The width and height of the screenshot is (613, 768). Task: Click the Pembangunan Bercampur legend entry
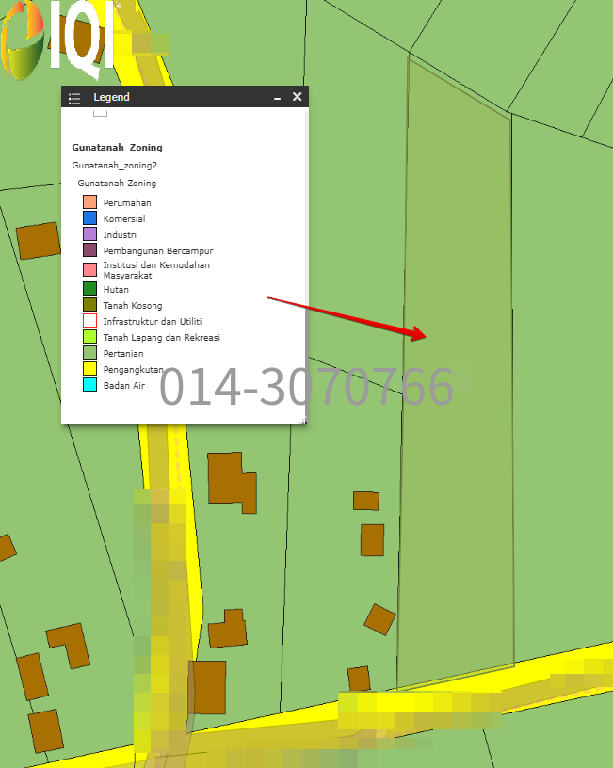point(158,250)
